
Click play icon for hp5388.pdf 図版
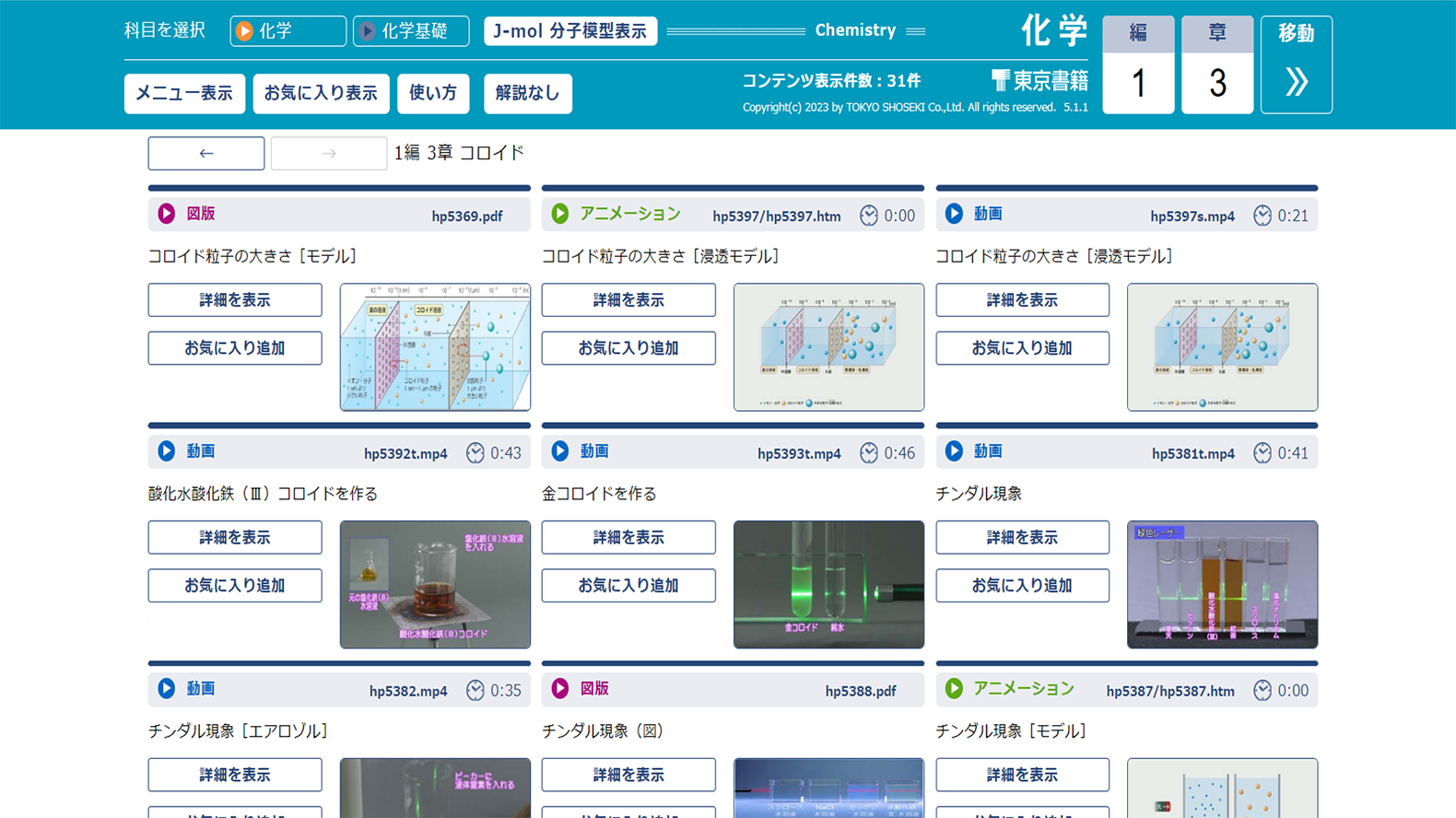[x=560, y=689]
